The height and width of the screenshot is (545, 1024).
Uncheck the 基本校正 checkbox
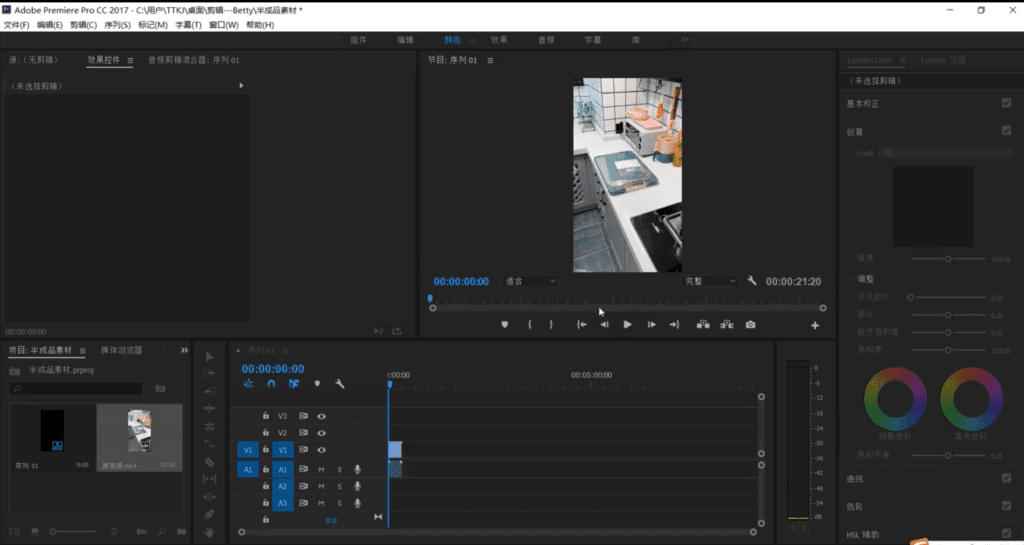1006,103
